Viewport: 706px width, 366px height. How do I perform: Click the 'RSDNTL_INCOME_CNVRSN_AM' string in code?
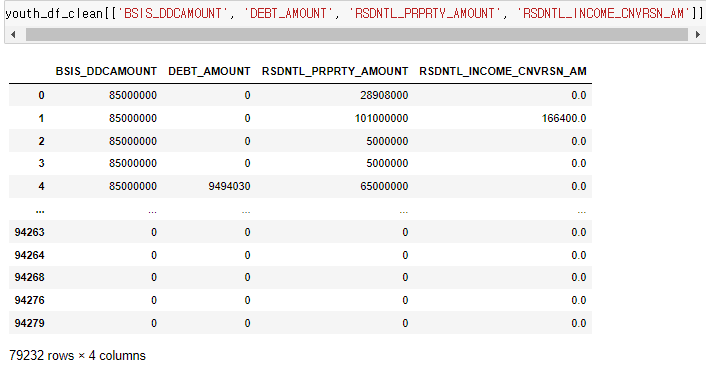tap(603, 14)
